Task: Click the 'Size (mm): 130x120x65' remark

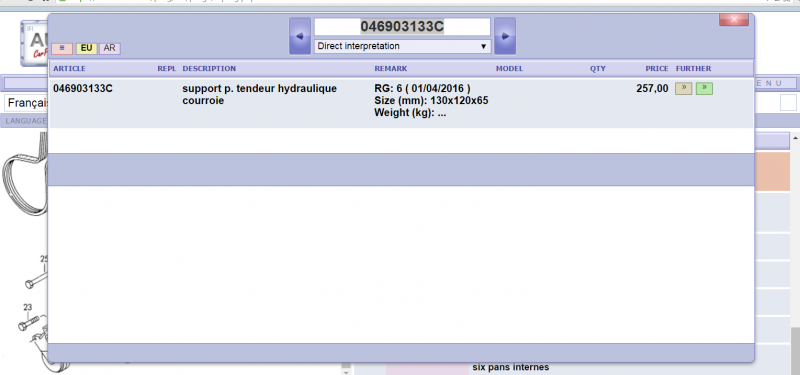Action: 431,101
